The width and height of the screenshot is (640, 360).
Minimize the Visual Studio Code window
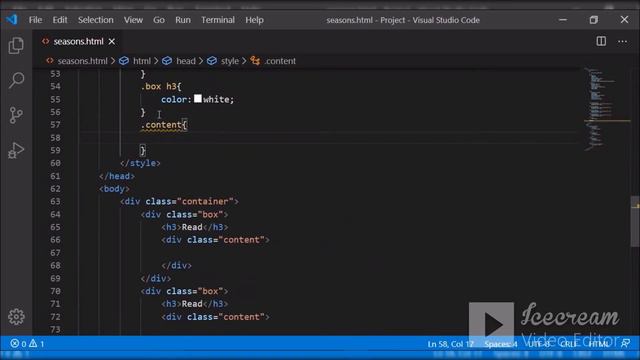pos(563,20)
